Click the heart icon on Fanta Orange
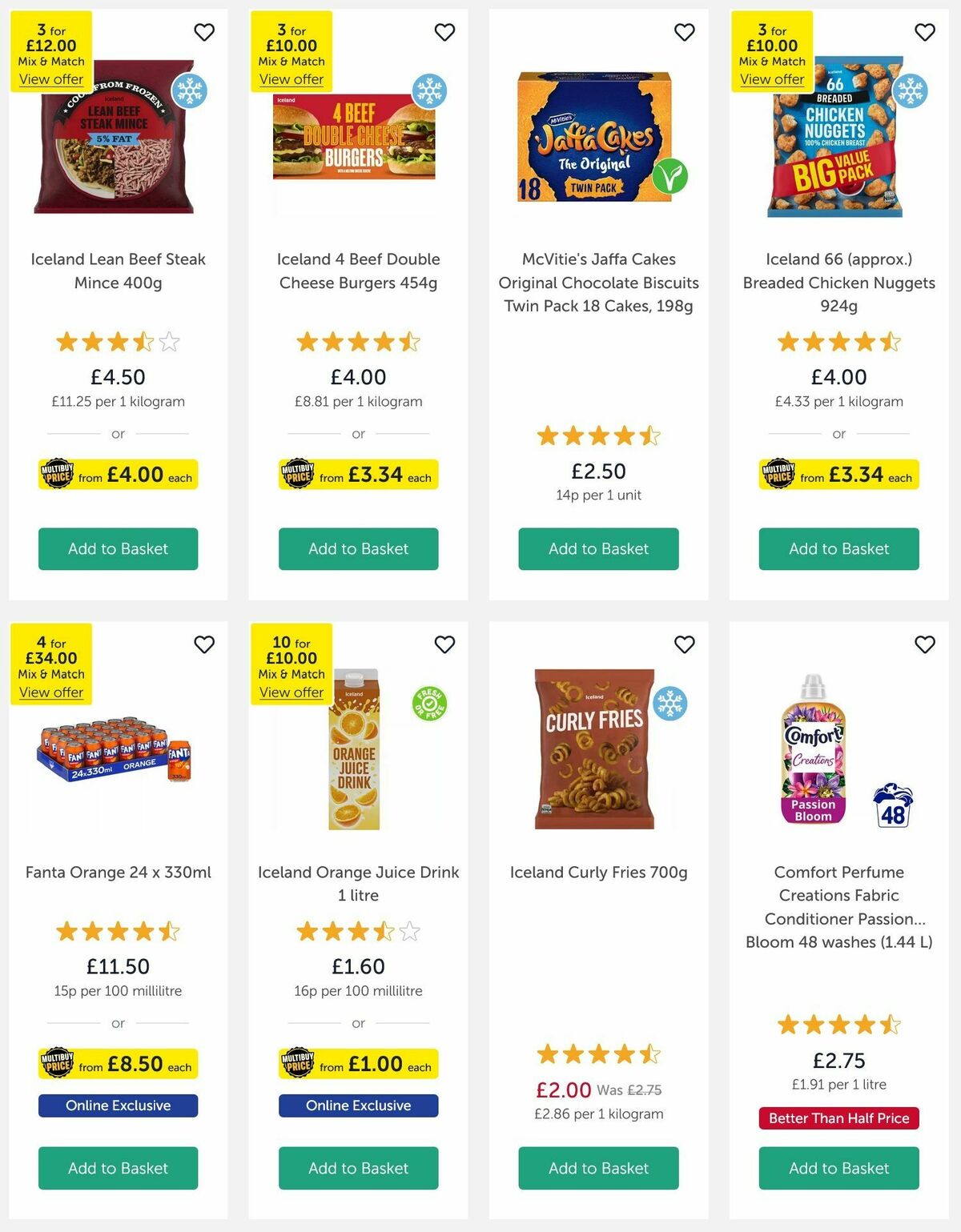Viewport: 961px width, 1232px height. (205, 644)
